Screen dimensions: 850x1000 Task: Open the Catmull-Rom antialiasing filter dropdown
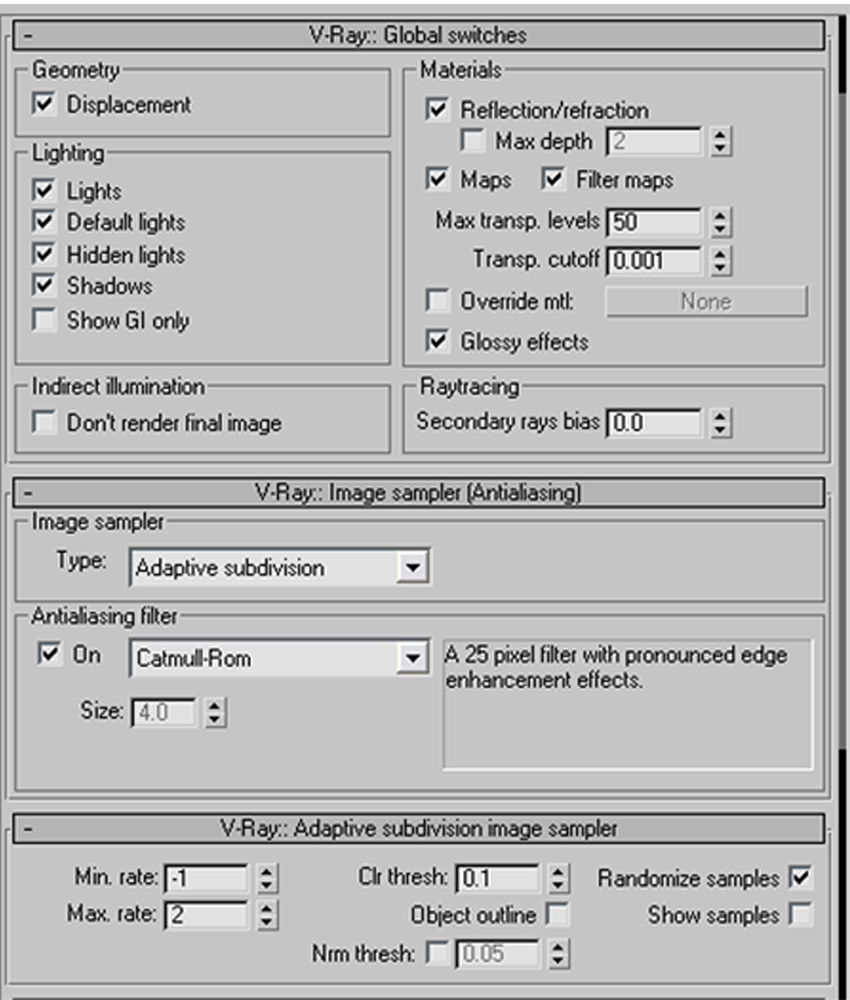pos(410,659)
